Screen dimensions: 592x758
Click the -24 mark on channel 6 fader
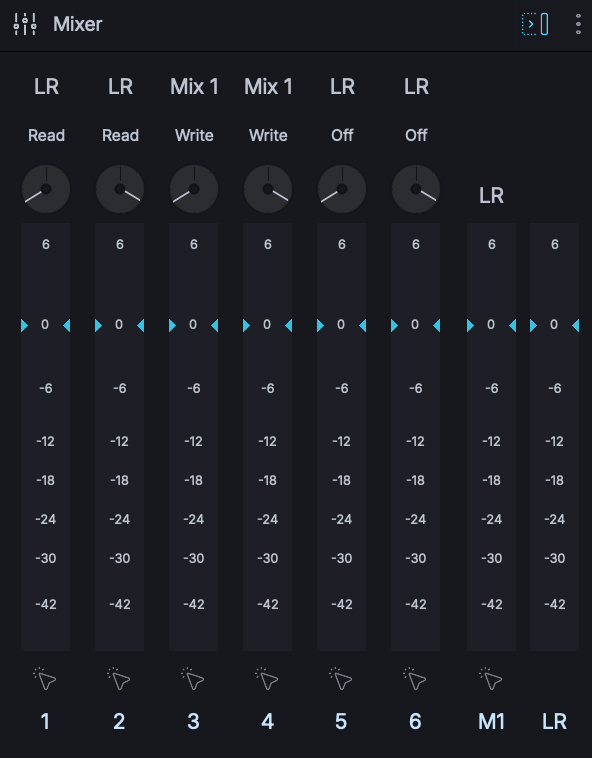coord(416,519)
